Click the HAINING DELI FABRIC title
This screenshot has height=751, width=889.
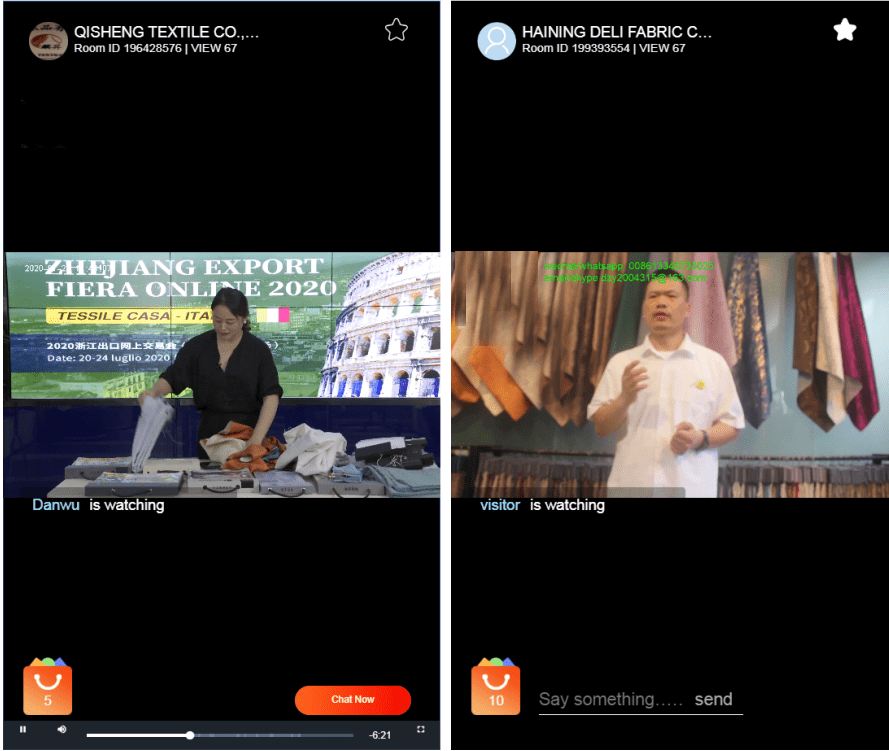click(x=616, y=32)
